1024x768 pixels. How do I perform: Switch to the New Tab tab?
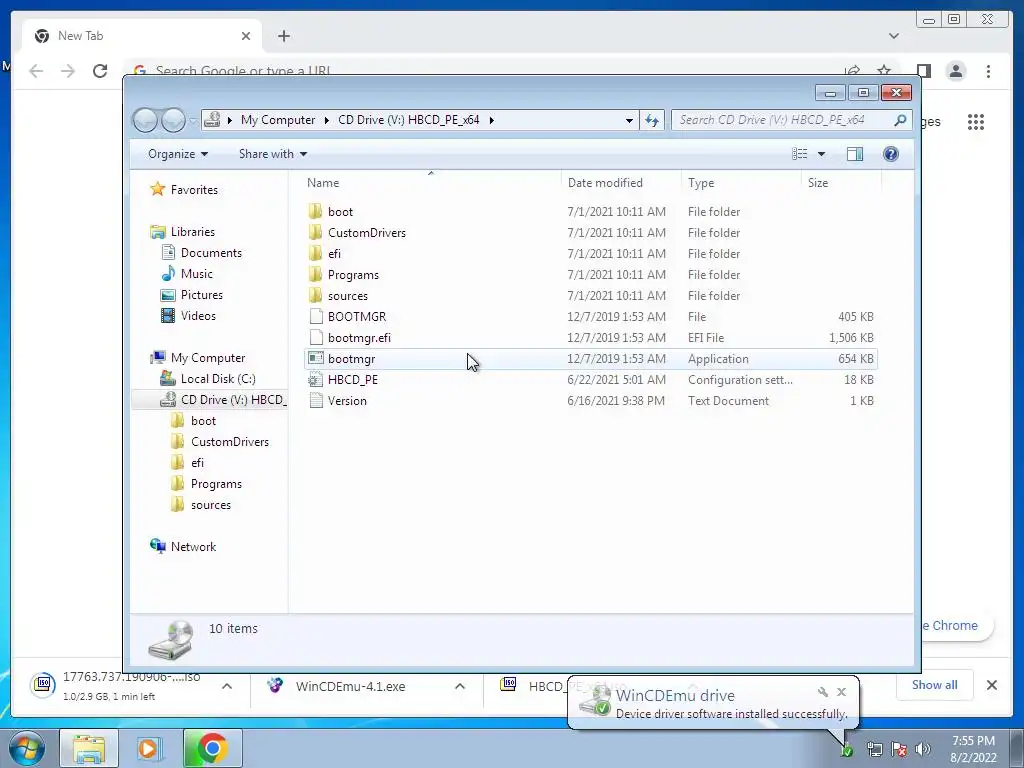[x=142, y=36]
